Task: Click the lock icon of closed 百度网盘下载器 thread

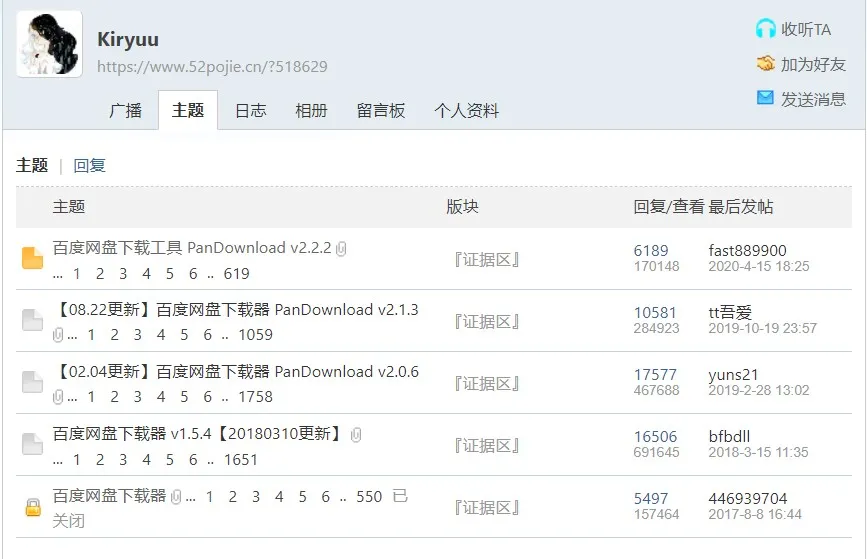Action: tap(33, 506)
